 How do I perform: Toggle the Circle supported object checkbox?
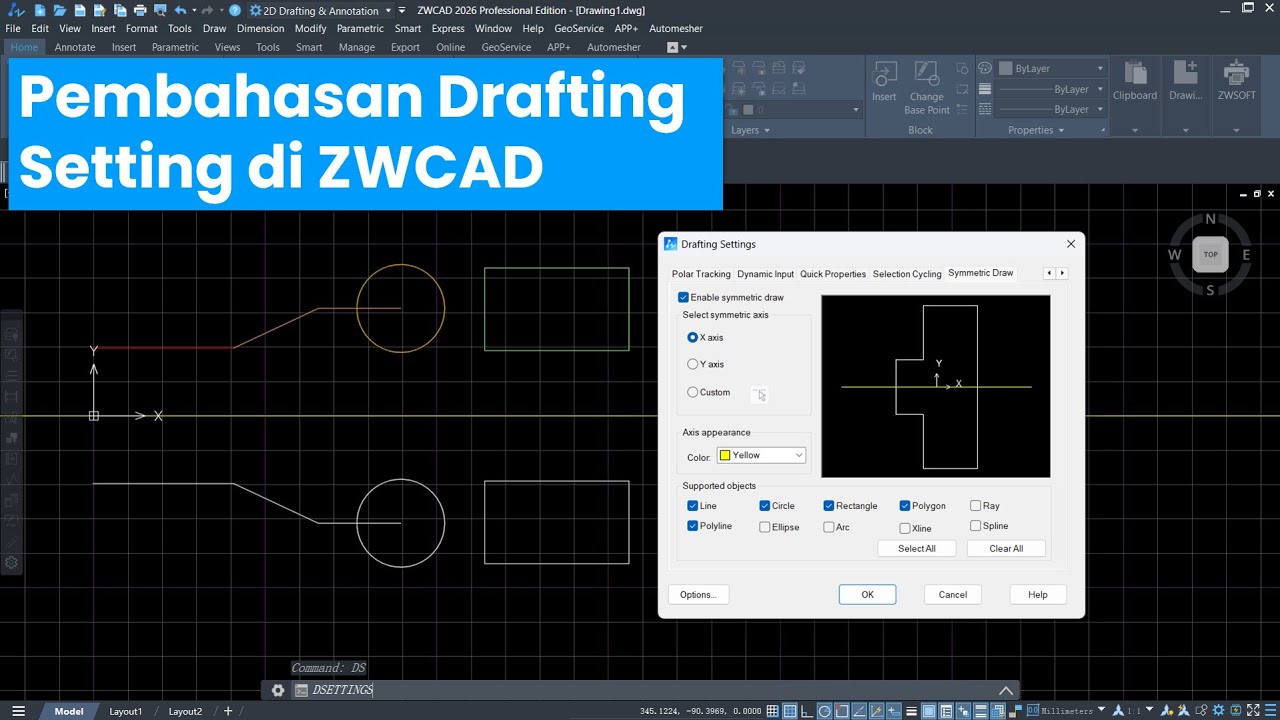click(765, 506)
